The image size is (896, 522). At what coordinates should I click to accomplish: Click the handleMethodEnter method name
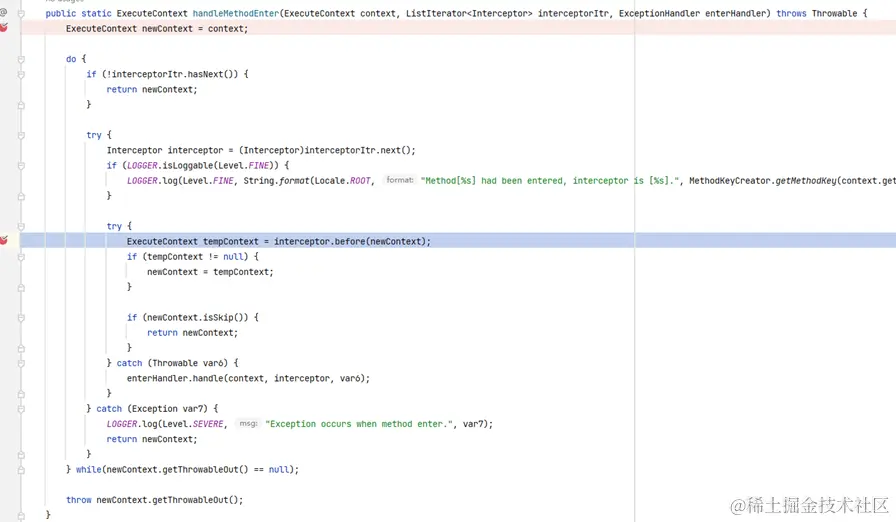(x=235, y=13)
